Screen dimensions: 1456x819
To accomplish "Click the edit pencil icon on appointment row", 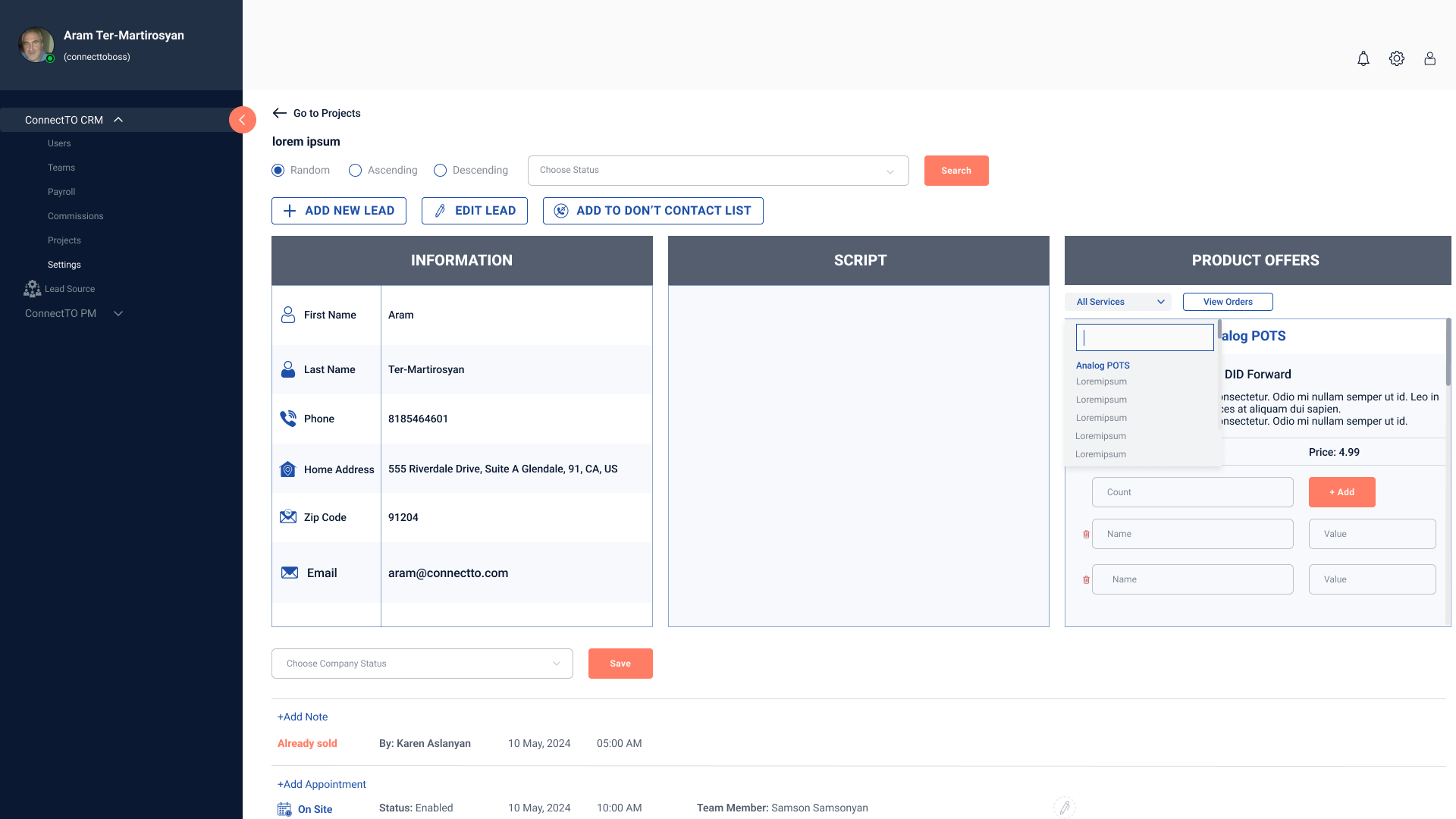I will (x=1064, y=808).
